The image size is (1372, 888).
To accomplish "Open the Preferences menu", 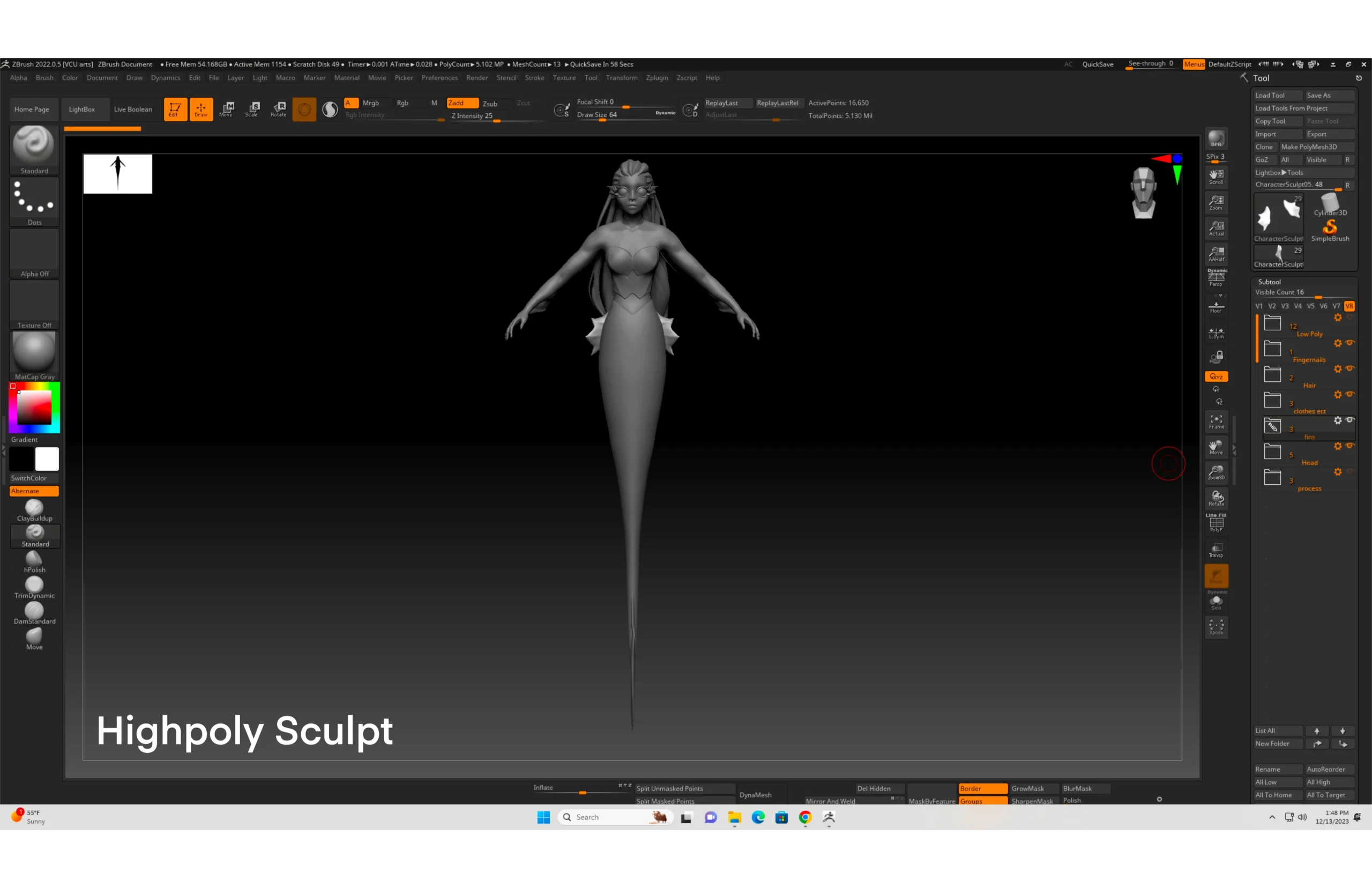I will coord(439,77).
